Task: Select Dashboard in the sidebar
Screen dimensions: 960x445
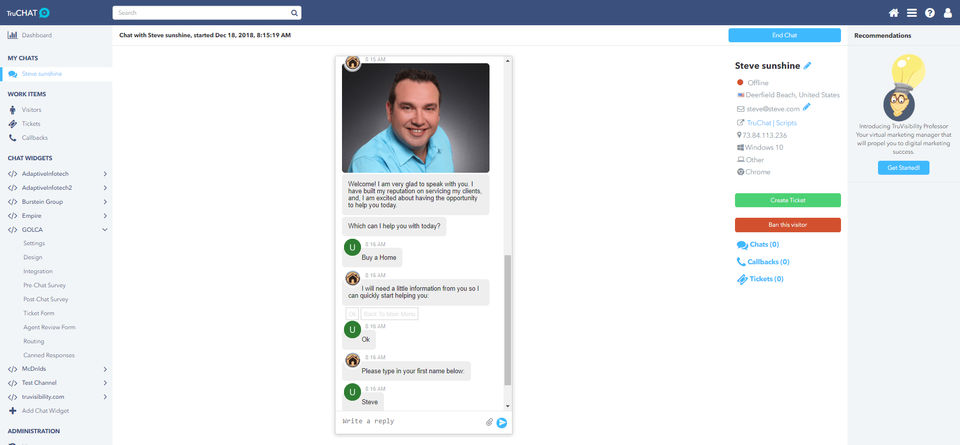Action: [37, 36]
